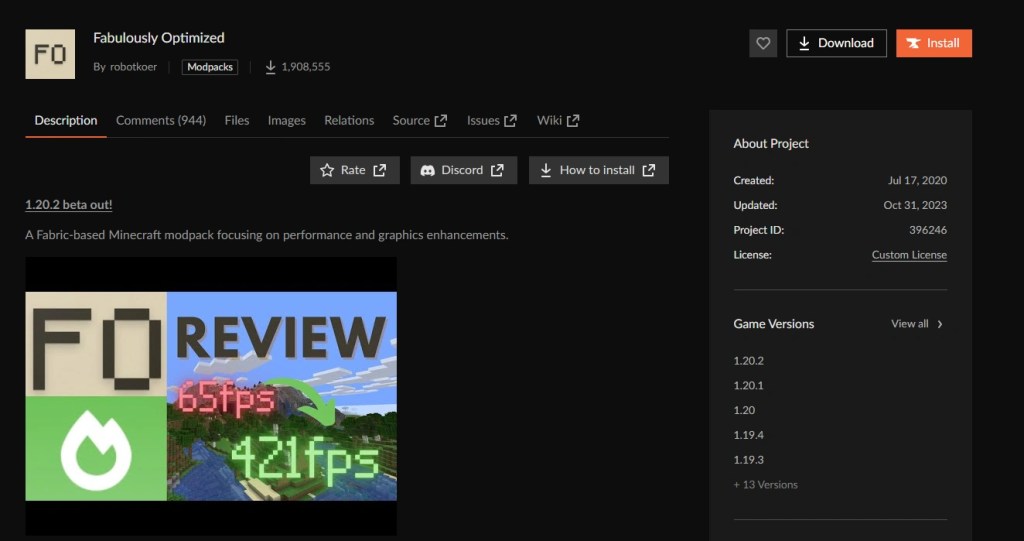
Task: Go to the Relations tab
Action: (x=349, y=120)
